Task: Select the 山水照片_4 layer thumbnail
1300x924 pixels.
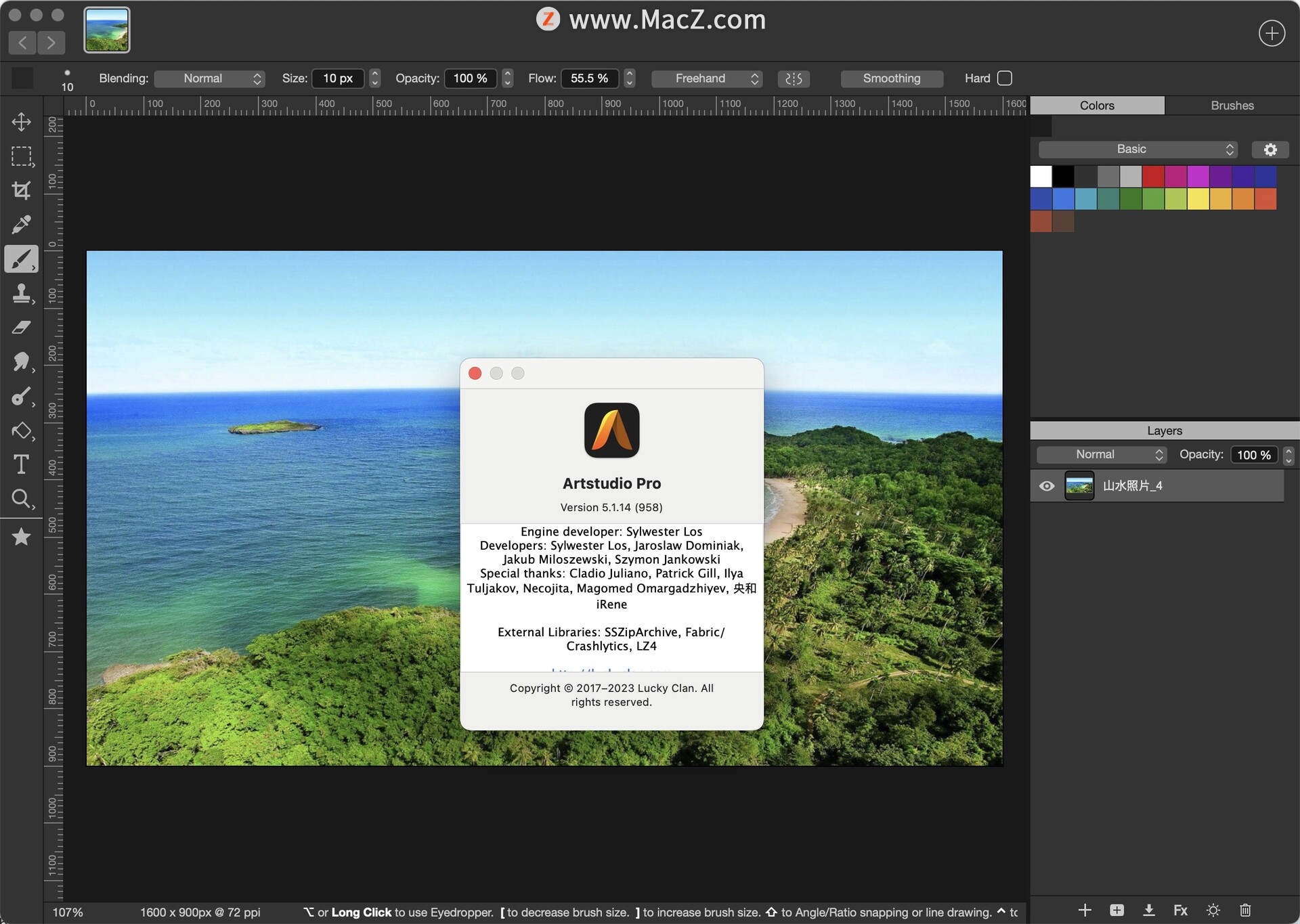Action: point(1079,486)
